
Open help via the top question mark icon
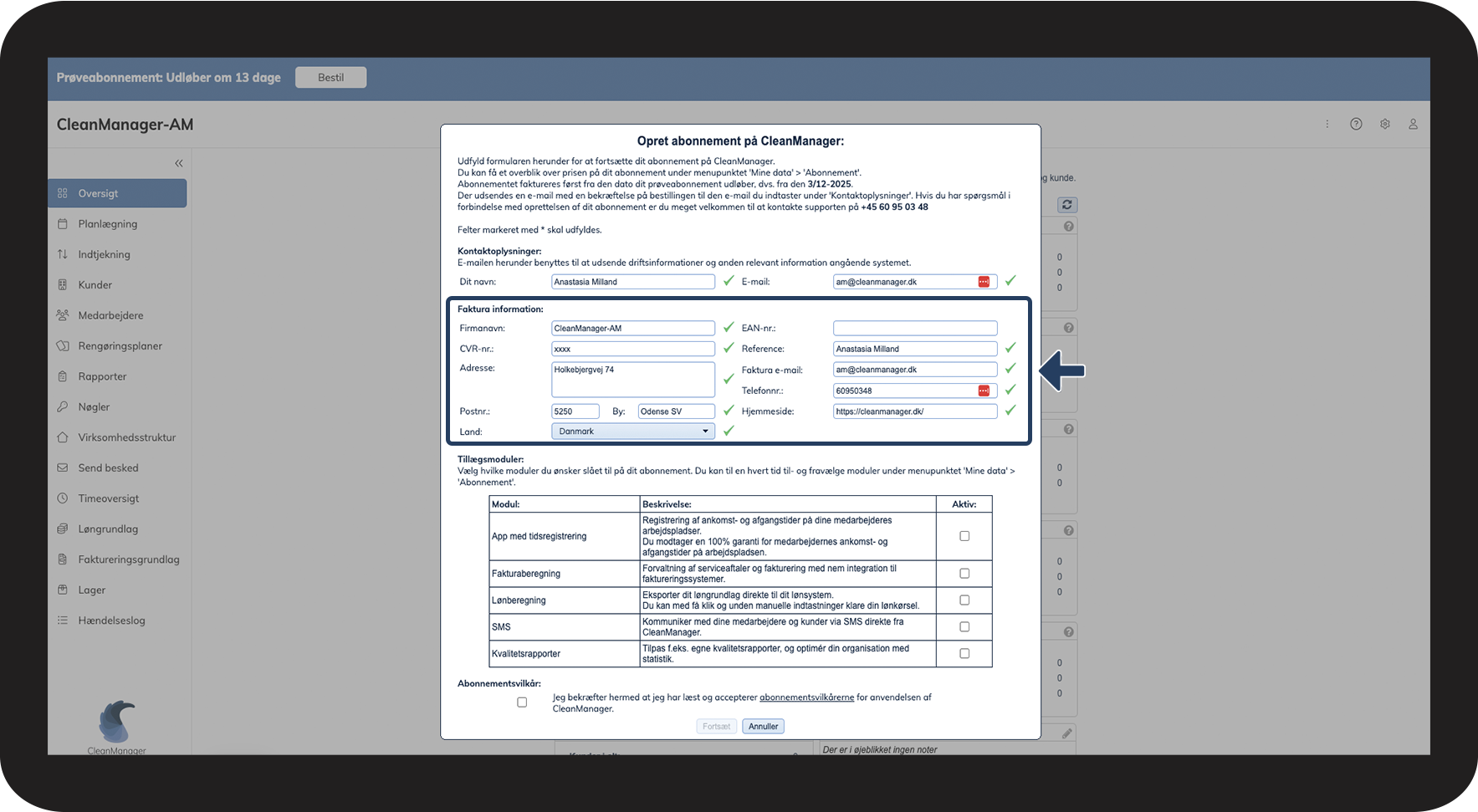[x=1356, y=124]
